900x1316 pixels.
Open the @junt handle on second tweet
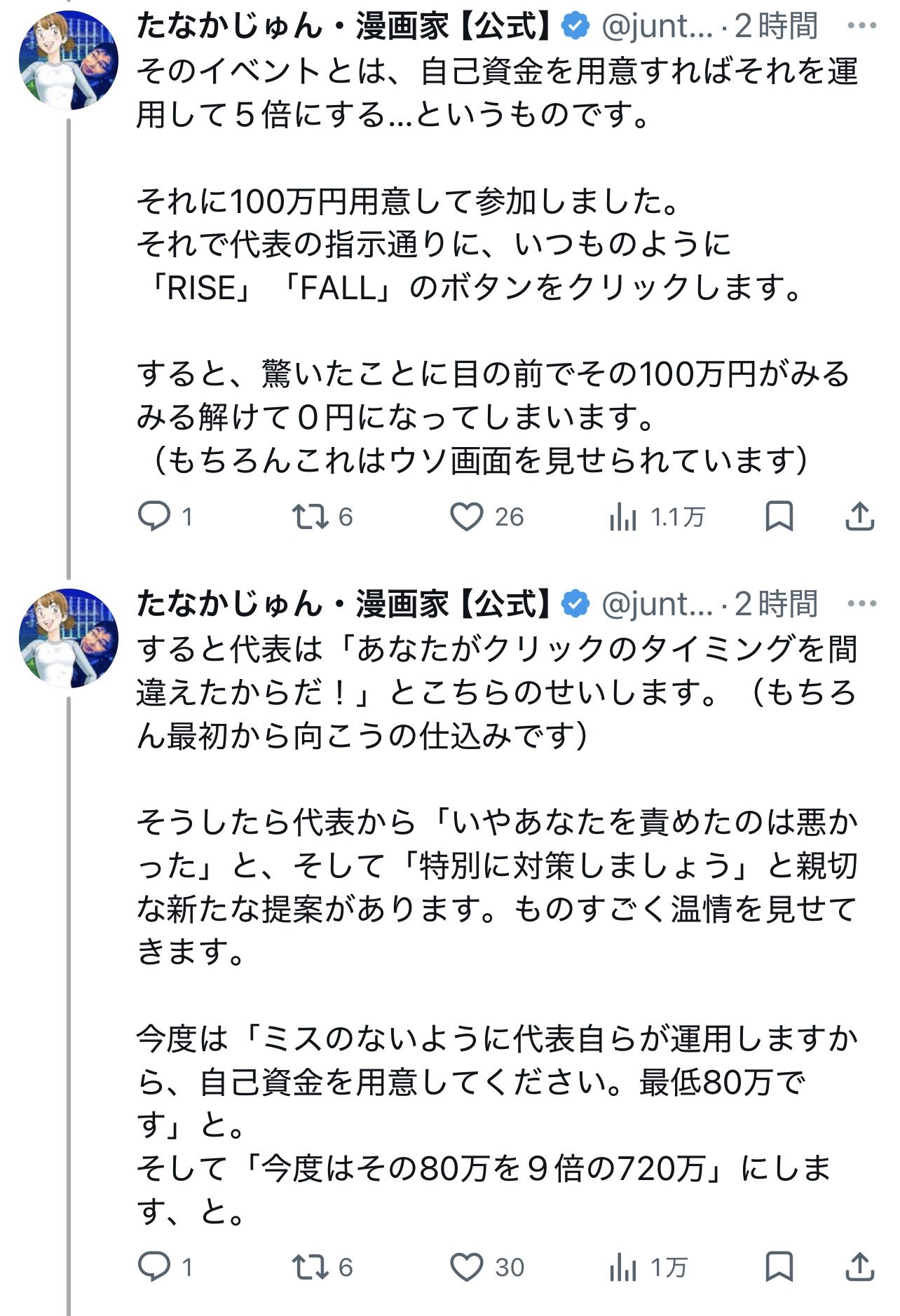(656, 603)
